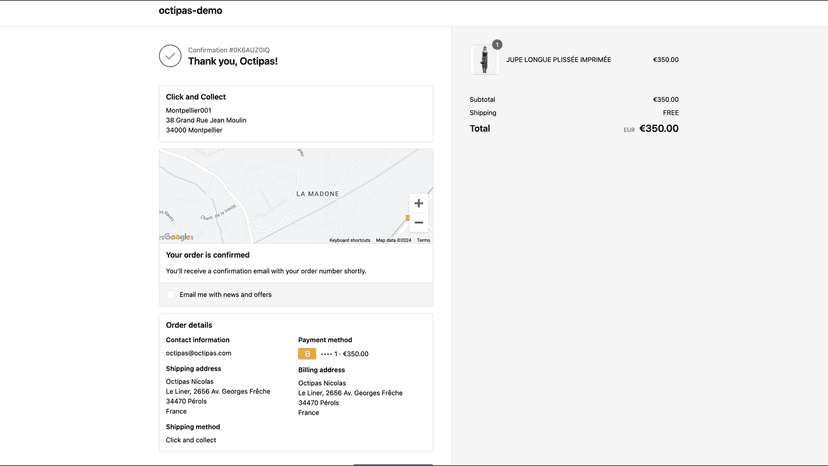Click the octipas@octipas.com contact email
The height and width of the screenshot is (466, 828).
pyautogui.click(x=199, y=353)
